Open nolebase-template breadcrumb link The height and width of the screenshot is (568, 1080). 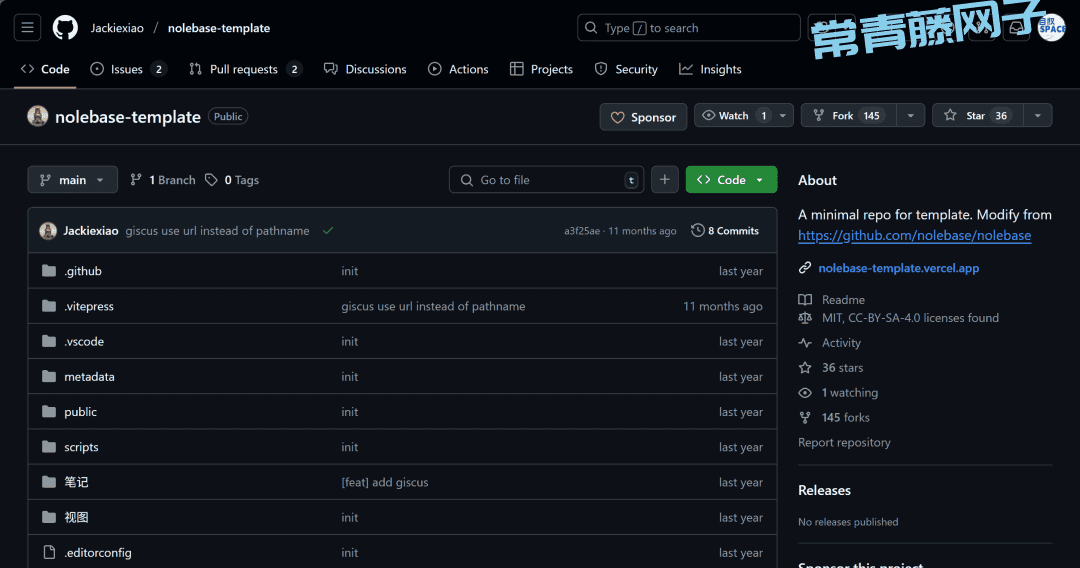[219, 28]
